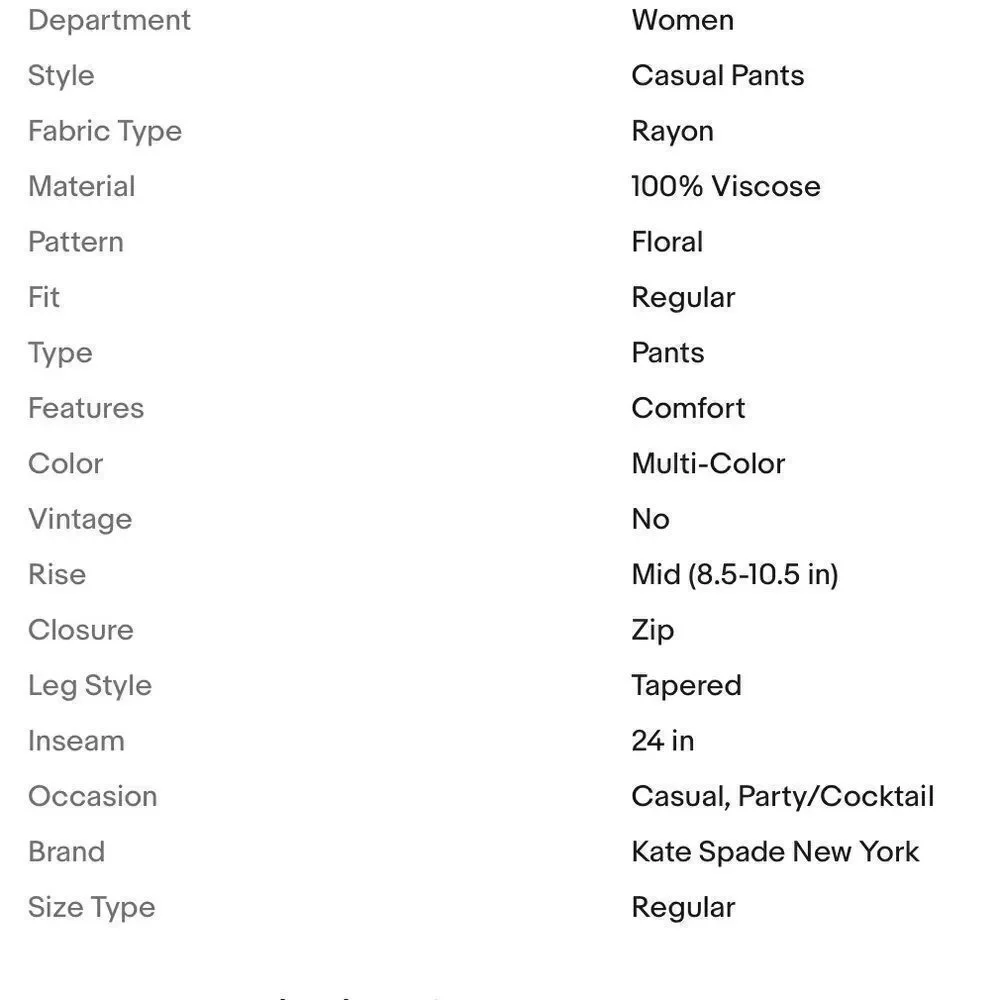Click the Department label
1000x1000 pixels.
109,20
